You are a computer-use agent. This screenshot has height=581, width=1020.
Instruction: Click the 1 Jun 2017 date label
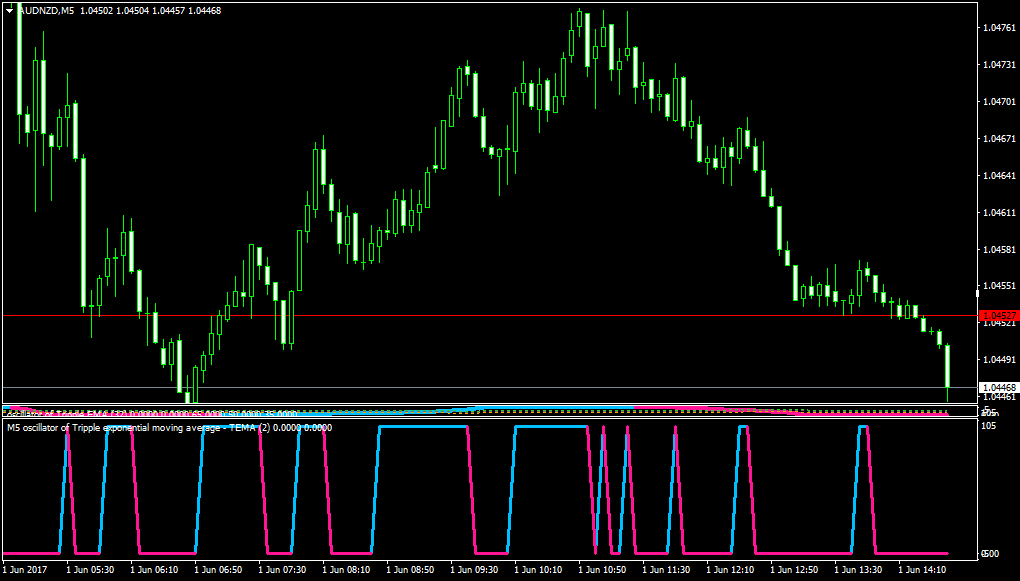click(25, 570)
